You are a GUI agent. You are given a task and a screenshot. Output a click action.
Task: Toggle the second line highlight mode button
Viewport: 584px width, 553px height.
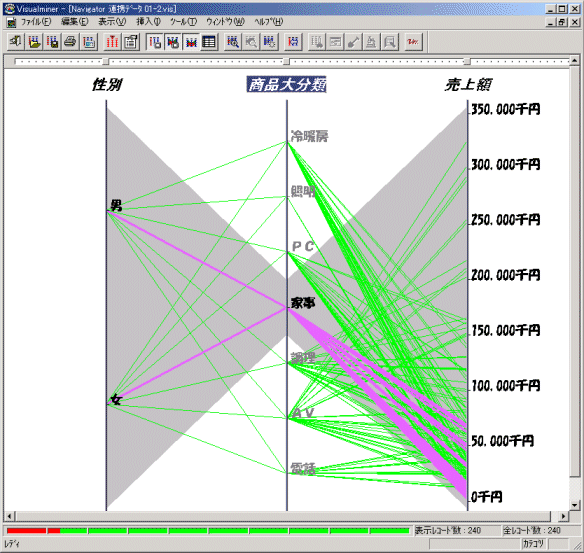pos(173,41)
